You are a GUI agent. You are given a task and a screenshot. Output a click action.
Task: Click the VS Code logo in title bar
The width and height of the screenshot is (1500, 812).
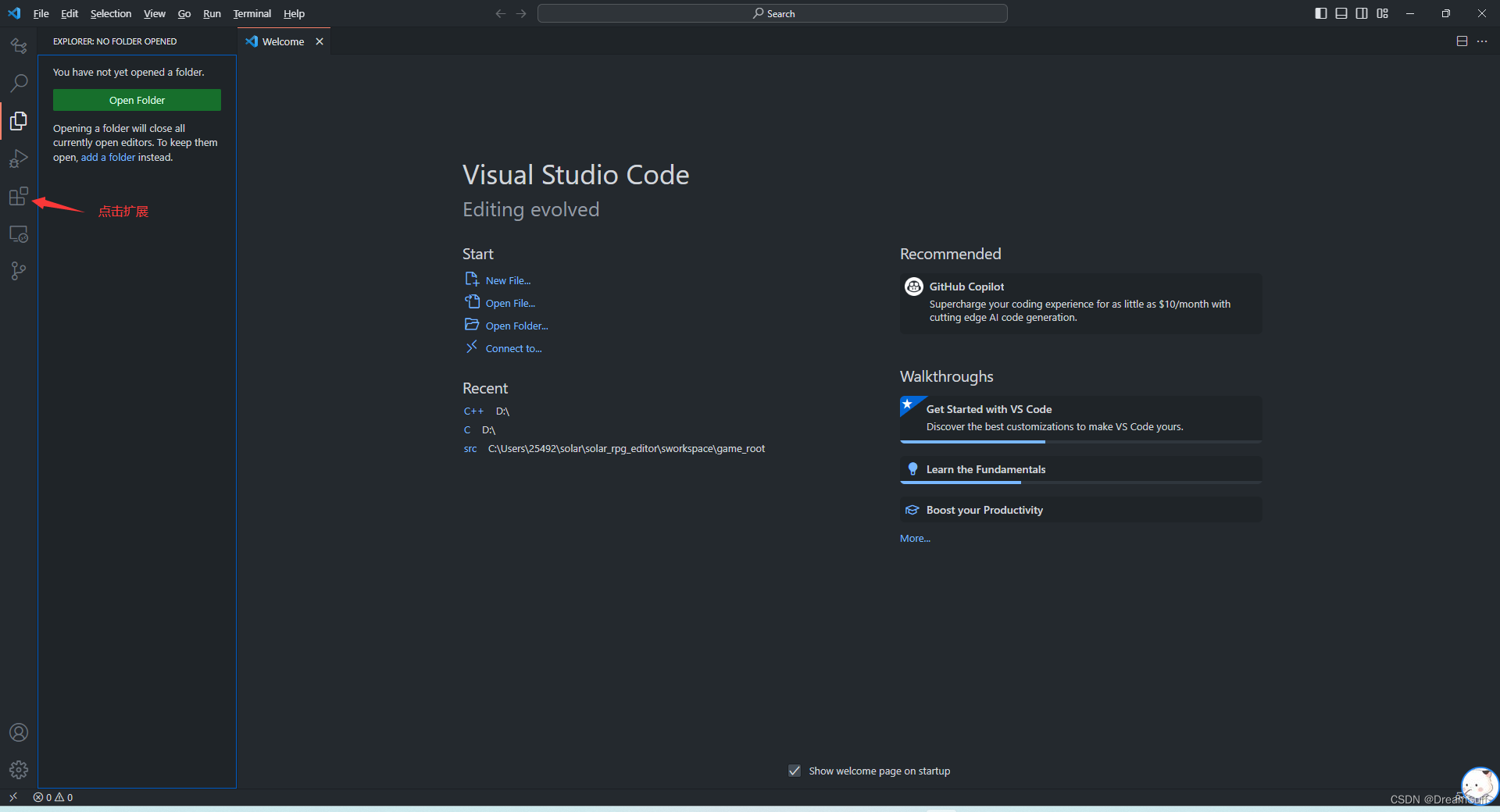pyautogui.click(x=14, y=13)
